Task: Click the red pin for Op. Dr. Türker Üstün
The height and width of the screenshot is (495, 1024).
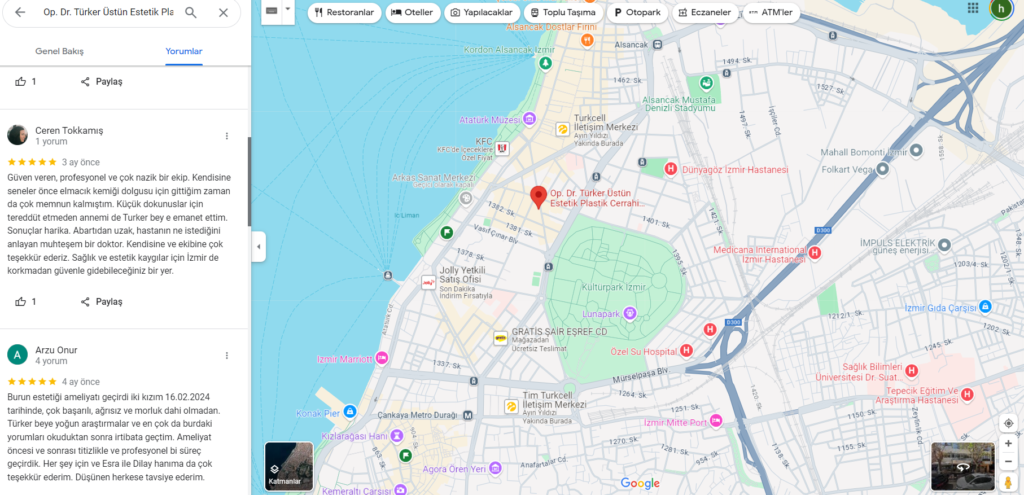Action: tap(538, 197)
